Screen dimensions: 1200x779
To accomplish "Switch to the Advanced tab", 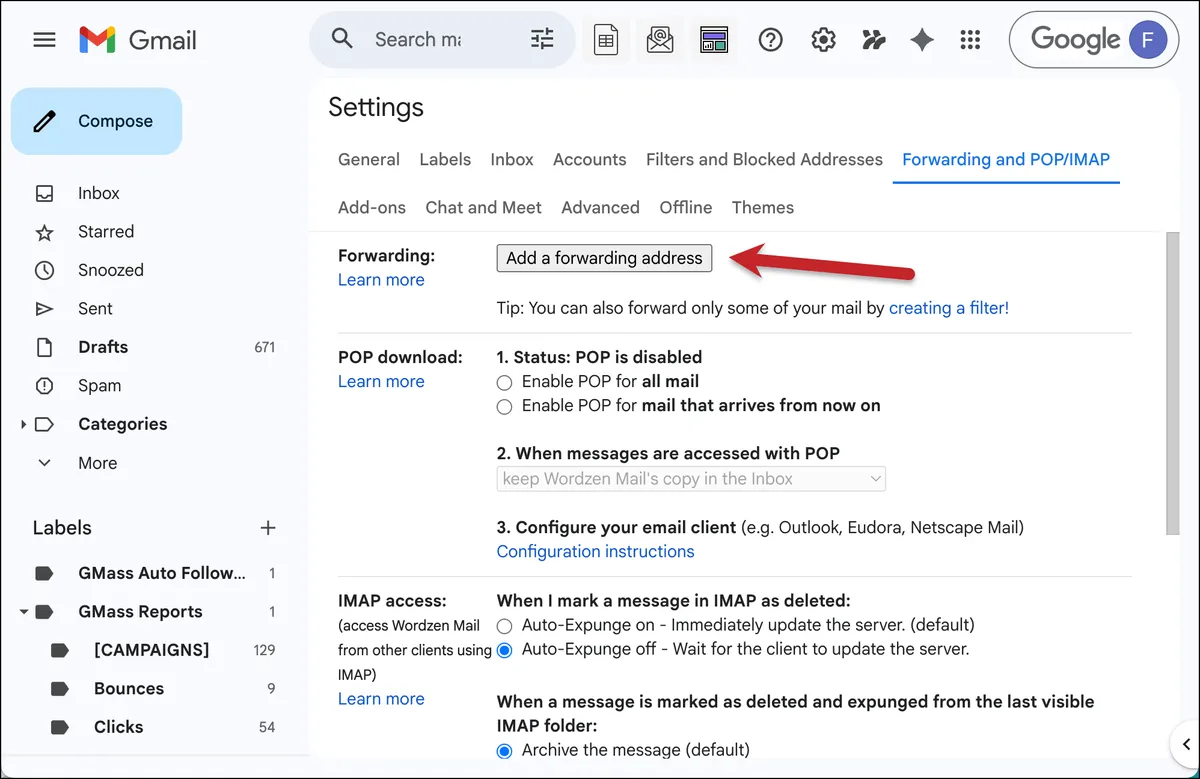I will click(x=600, y=207).
